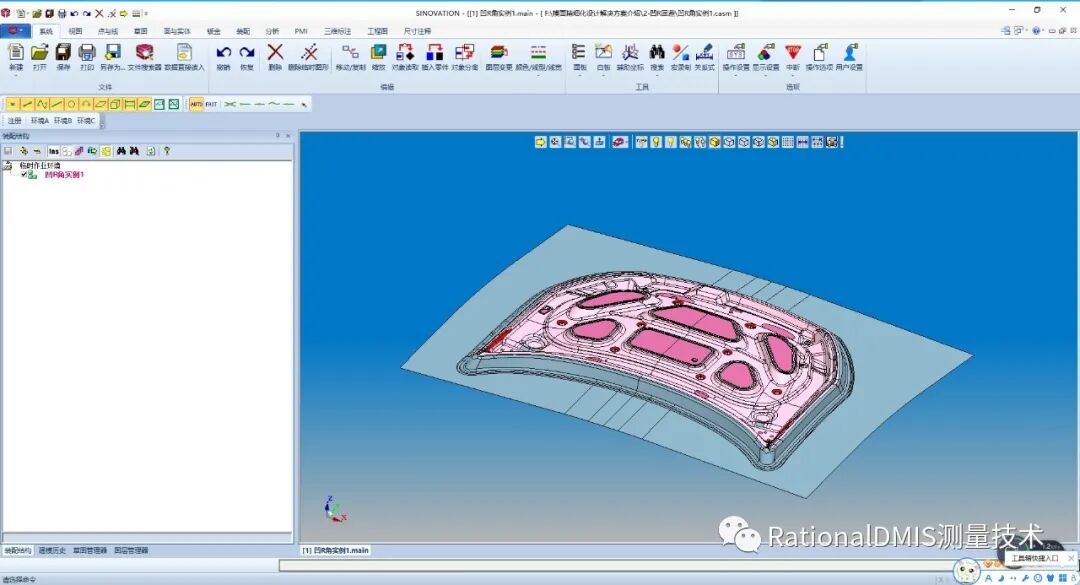This screenshot has height=585, width=1080.
Task: Switch to the 视图 ribbon tab
Action: tap(75, 31)
